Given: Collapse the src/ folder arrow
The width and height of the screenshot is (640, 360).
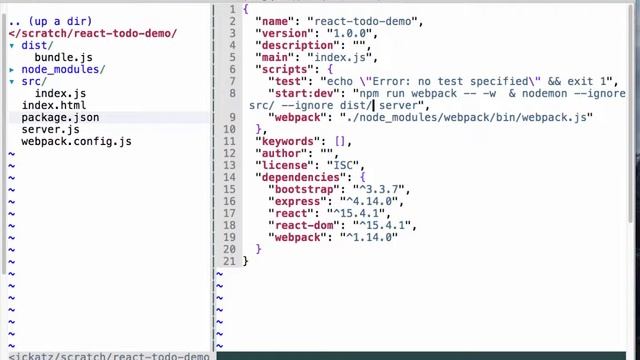Looking at the screenshot, I should [x=12, y=82].
